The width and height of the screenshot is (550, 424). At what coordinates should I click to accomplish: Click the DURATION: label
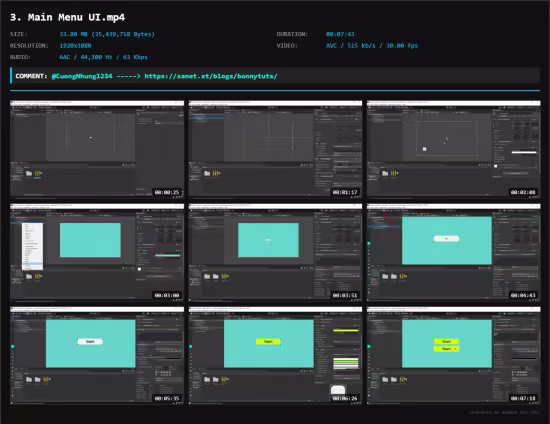[292, 34]
